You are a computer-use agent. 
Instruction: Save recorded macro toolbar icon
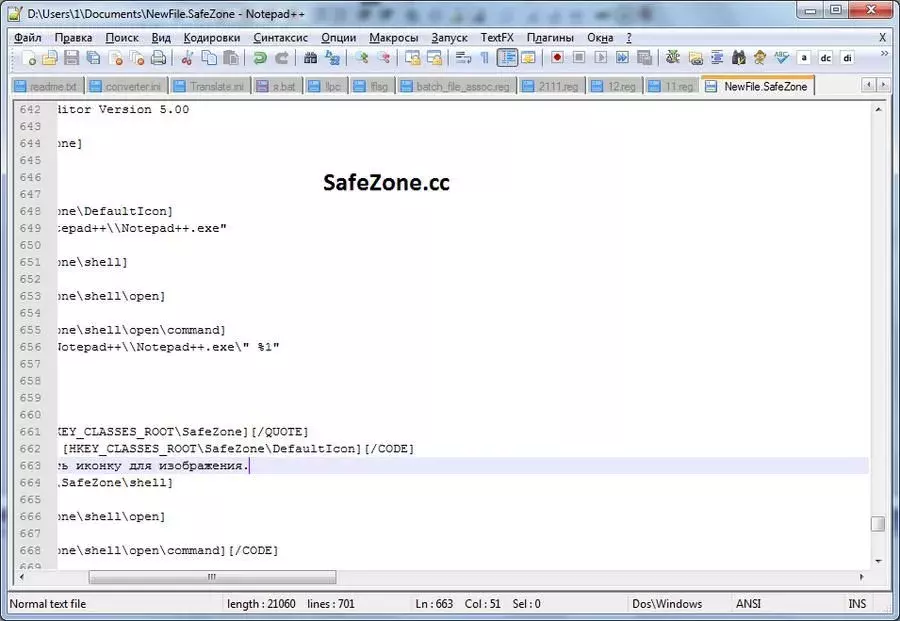[645, 58]
